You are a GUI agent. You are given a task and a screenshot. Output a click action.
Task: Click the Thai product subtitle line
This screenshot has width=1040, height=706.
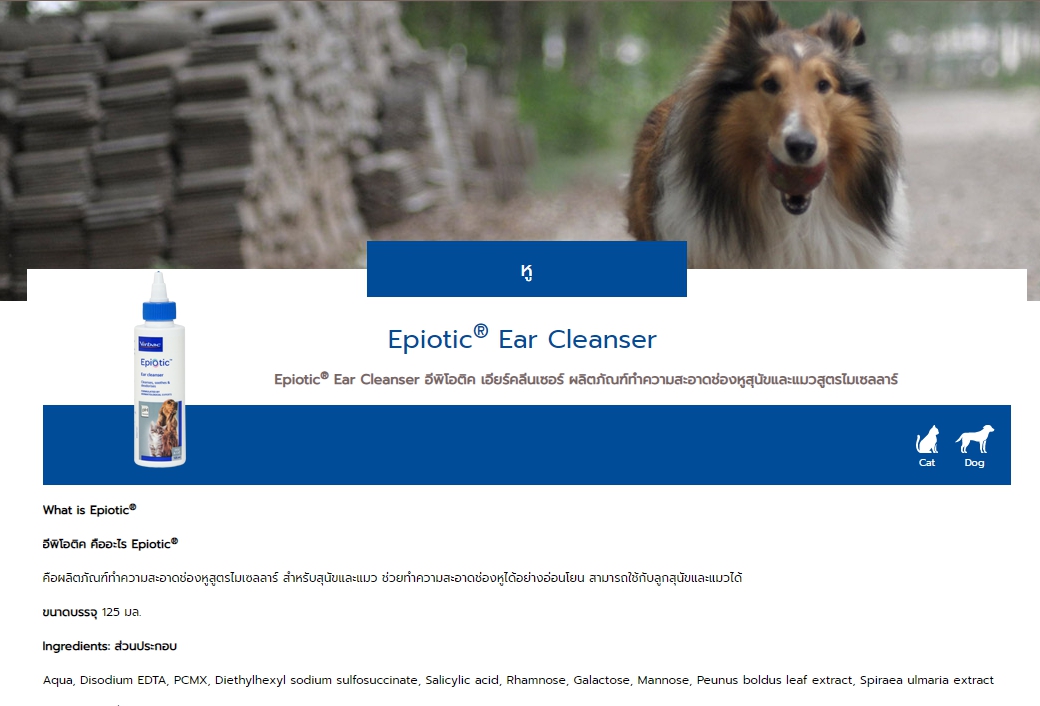click(586, 380)
